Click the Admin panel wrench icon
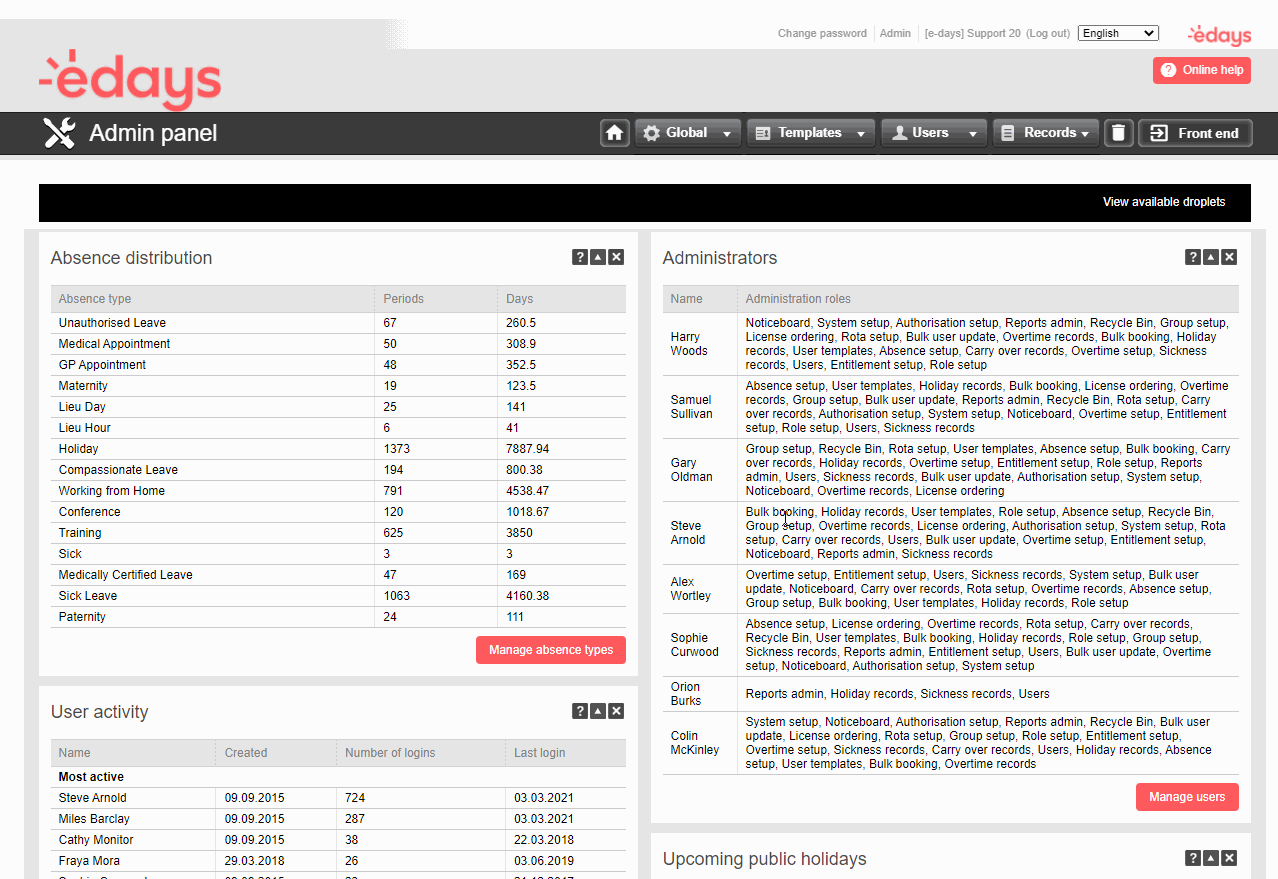Viewport: 1278px width, 879px height. (x=60, y=133)
